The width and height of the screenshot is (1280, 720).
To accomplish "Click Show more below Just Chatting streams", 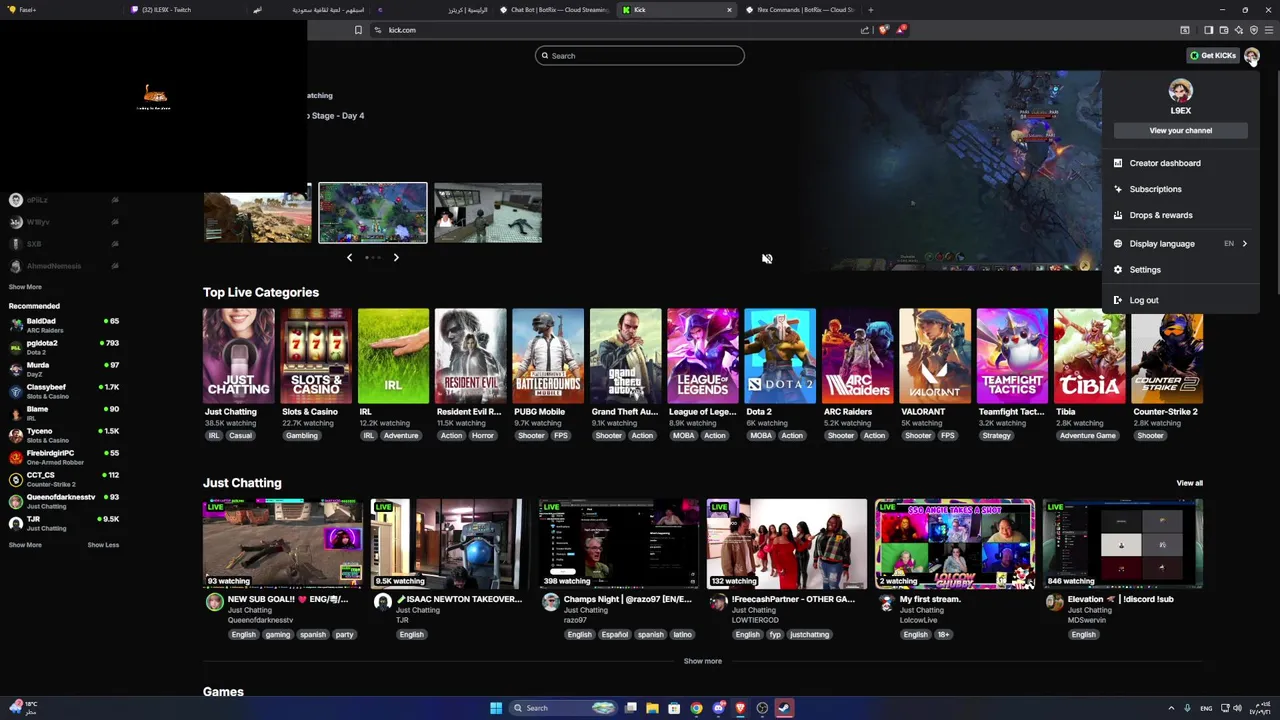I will coord(702,661).
